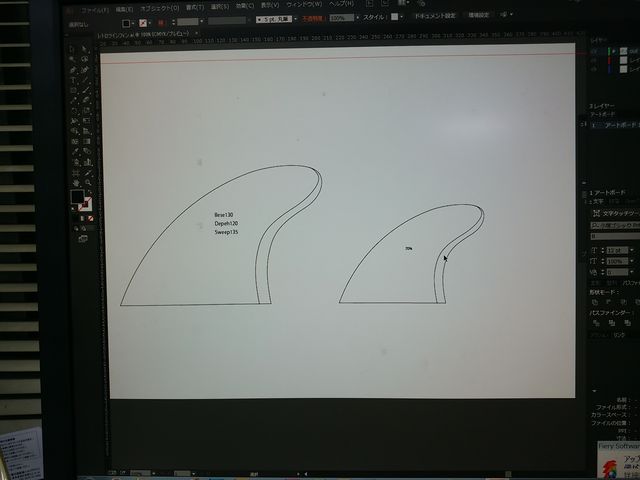Select the Rotate tool
Screen dimensions: 640x480
(x=74, y=111)
